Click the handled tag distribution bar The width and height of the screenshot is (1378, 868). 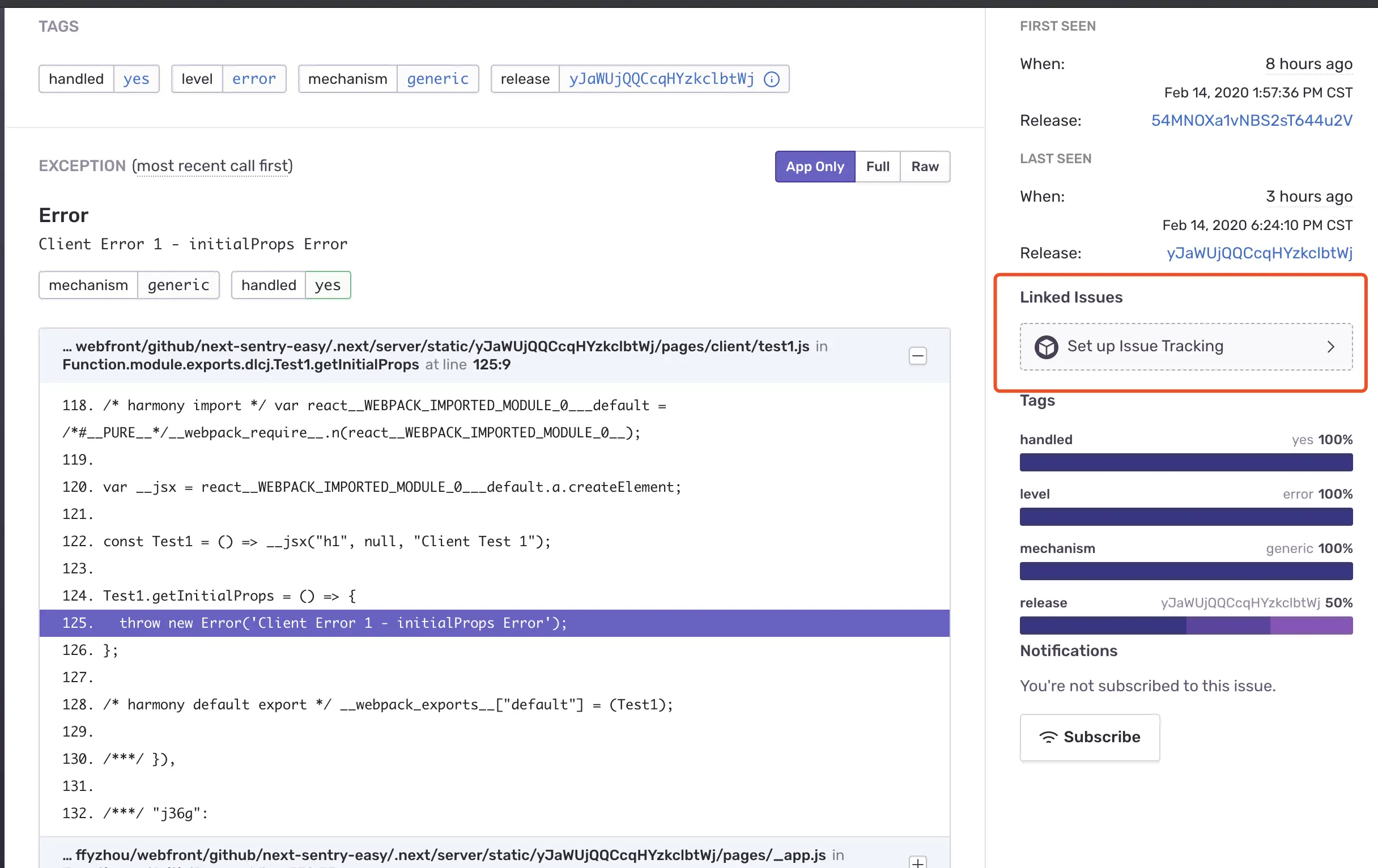click(x=1186, y=462)
